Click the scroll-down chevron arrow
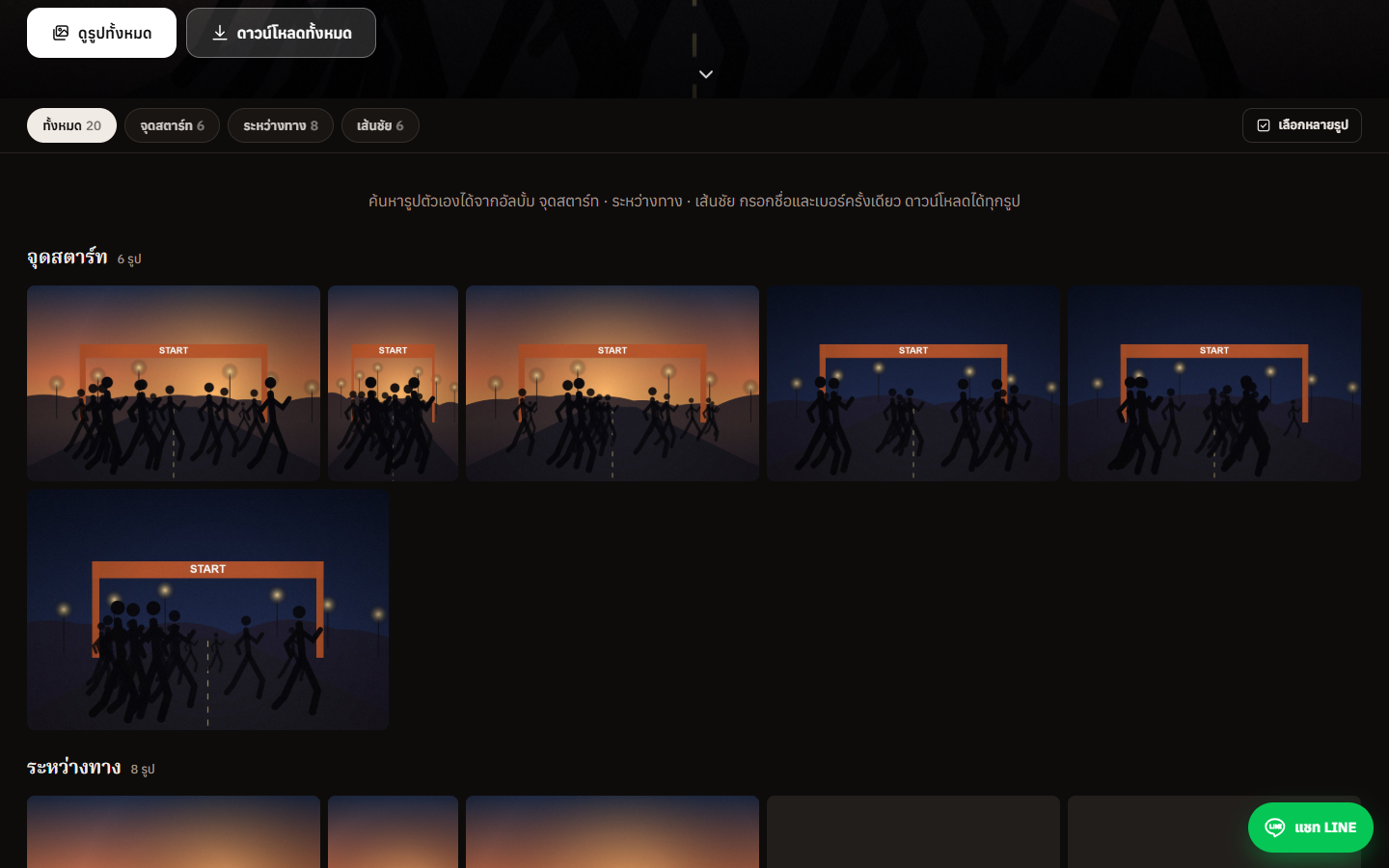 coord(706,74)
